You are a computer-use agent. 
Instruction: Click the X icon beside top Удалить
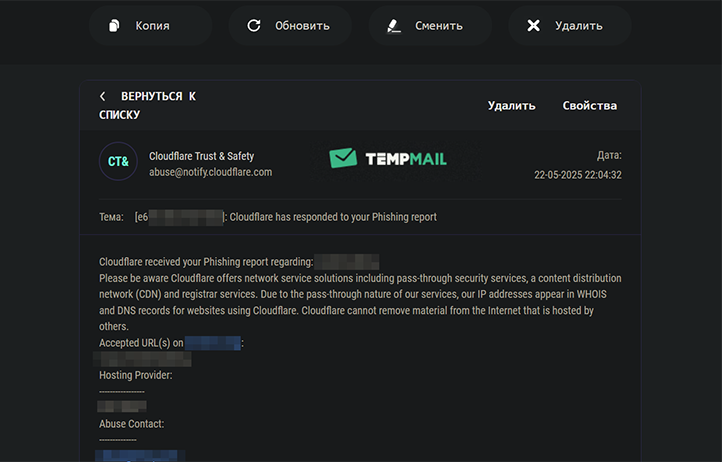click(533, 26)
